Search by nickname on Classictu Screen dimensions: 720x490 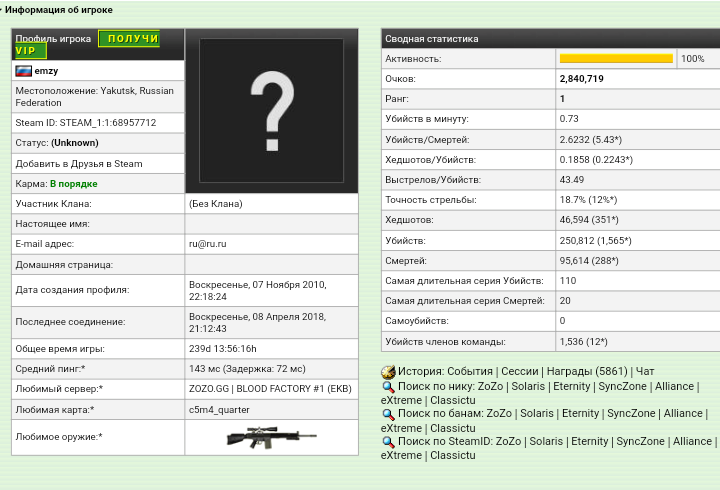click(453, 400)
